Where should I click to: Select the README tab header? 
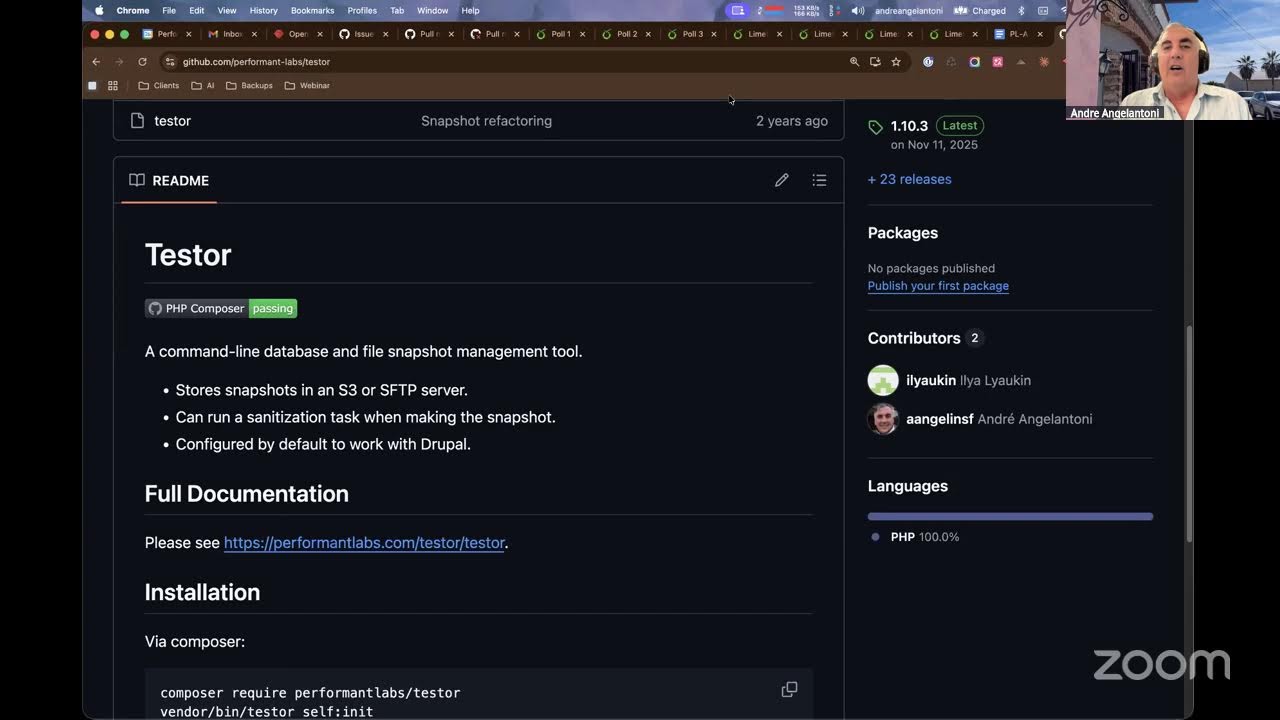(169, 181)
